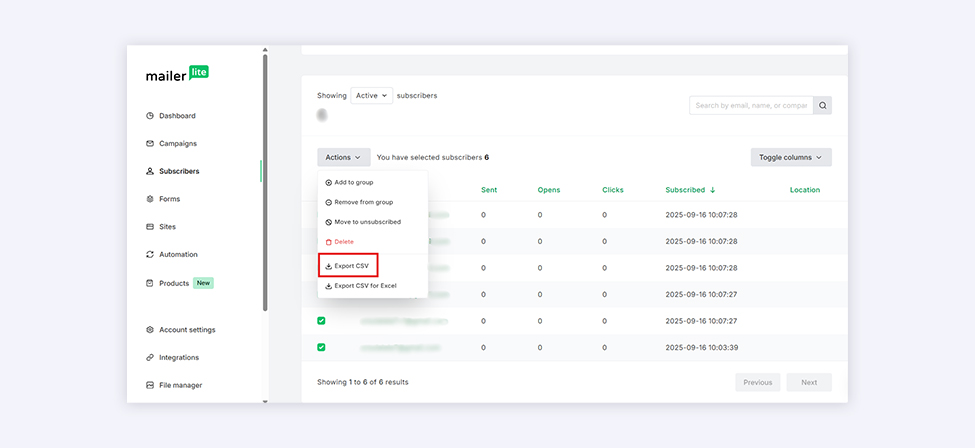Image resolution: width=975 pixels, height=448 pixels.
Task: Choose Export CSV from Actions menu
Action: click(348, 266)
